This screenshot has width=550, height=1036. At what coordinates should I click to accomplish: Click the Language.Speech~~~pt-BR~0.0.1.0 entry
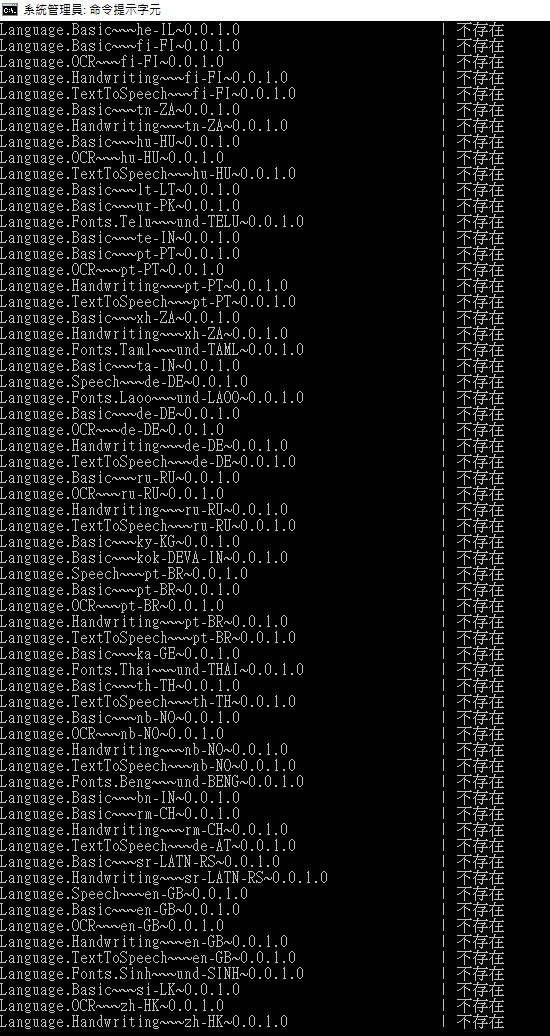coord(124,574)
